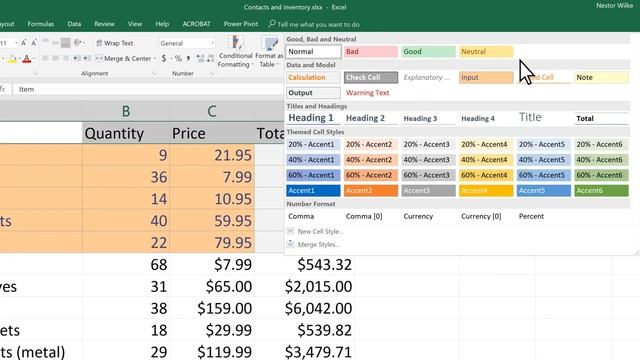Apply the Calculation cell style
640x360 pixels.
313,77
